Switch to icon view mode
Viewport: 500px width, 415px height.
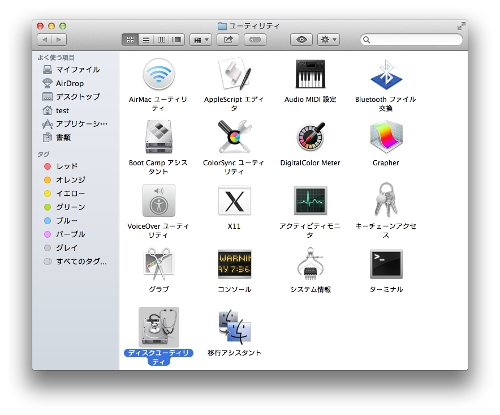pos(130,40)
